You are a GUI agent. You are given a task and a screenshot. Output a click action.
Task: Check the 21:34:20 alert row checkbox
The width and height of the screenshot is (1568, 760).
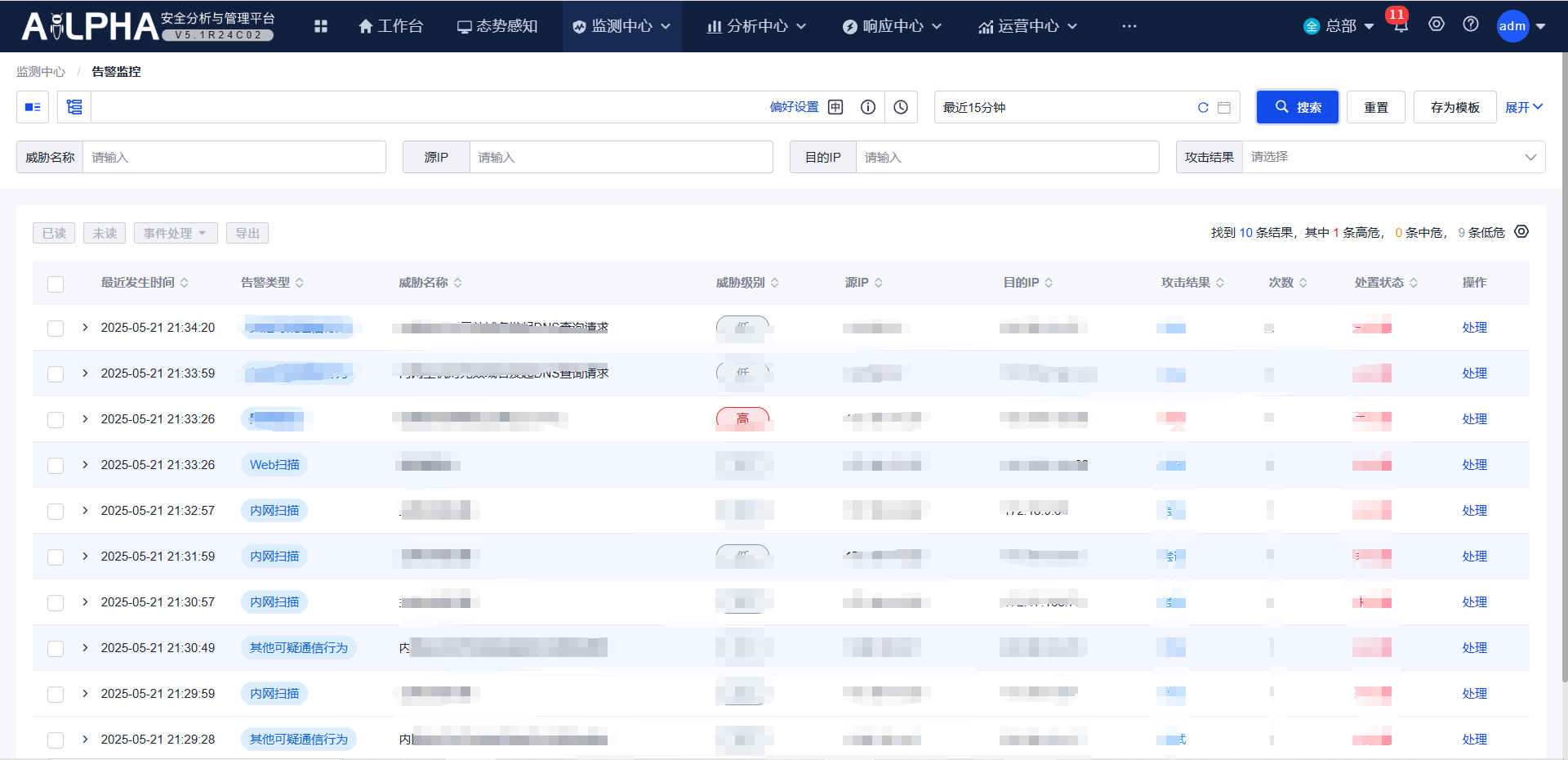(56, 329)
